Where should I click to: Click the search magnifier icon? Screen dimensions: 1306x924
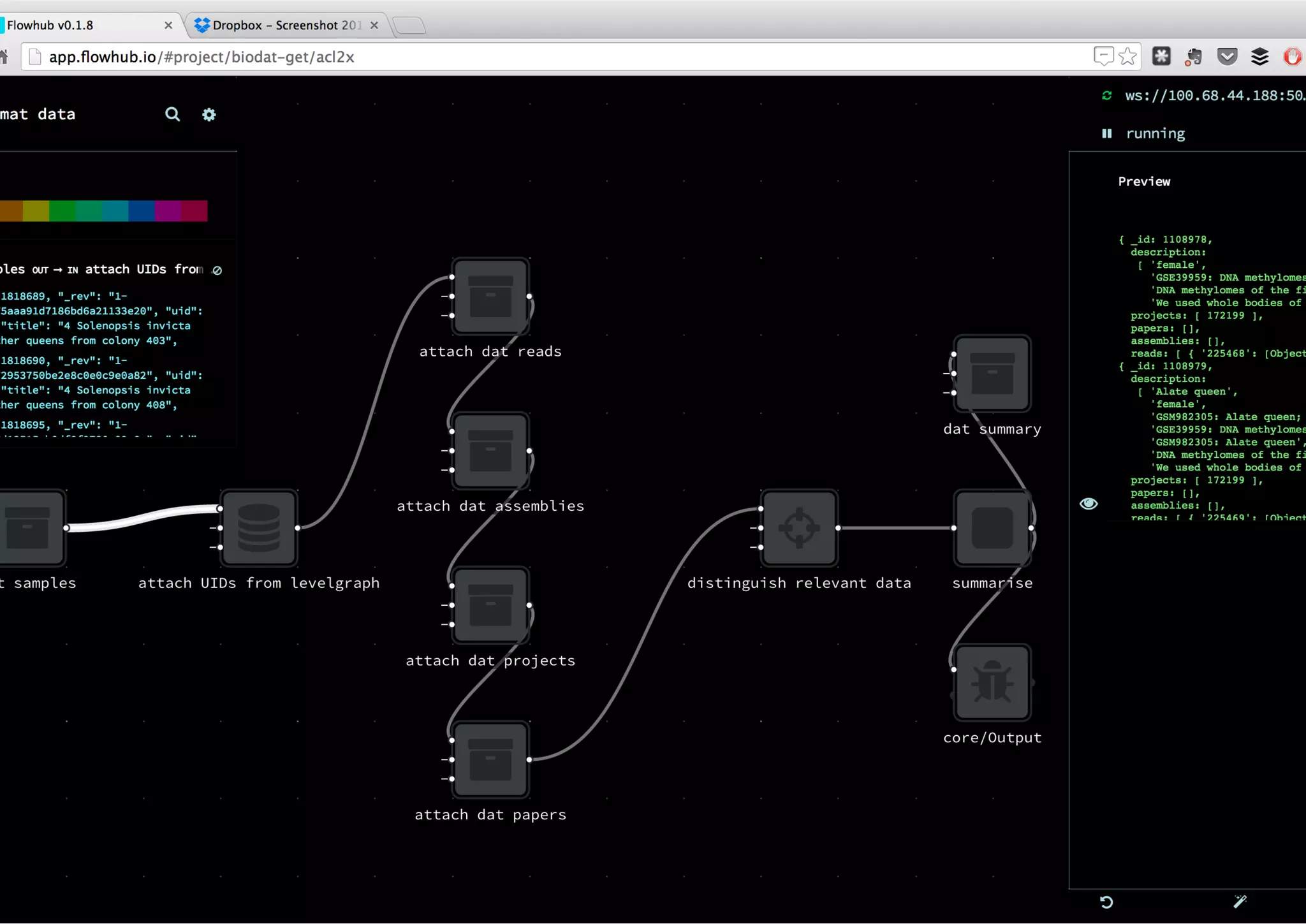[x=172, y=114]
